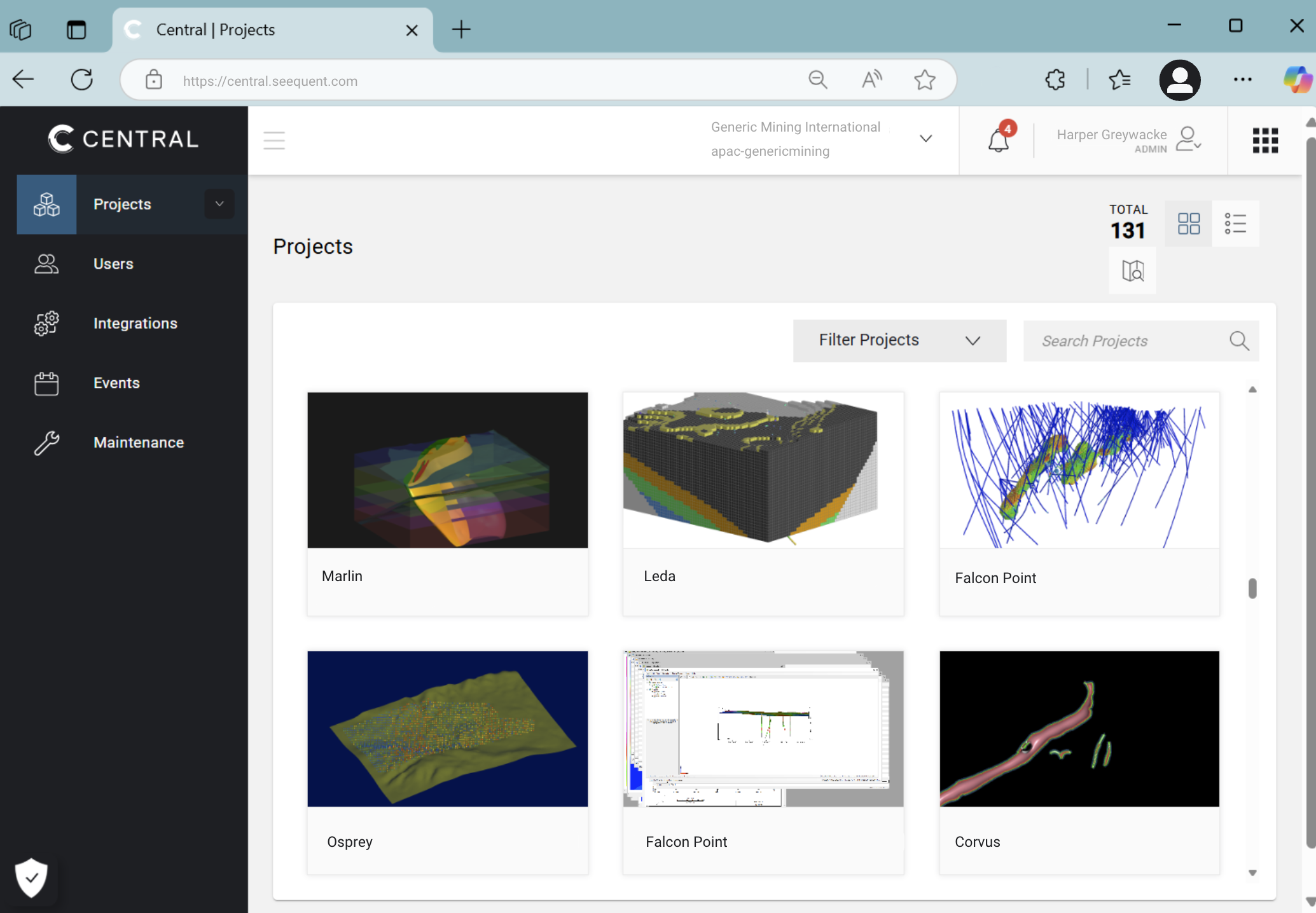Open the favorites list
Screen dimensions: 1316x913
1119,79
